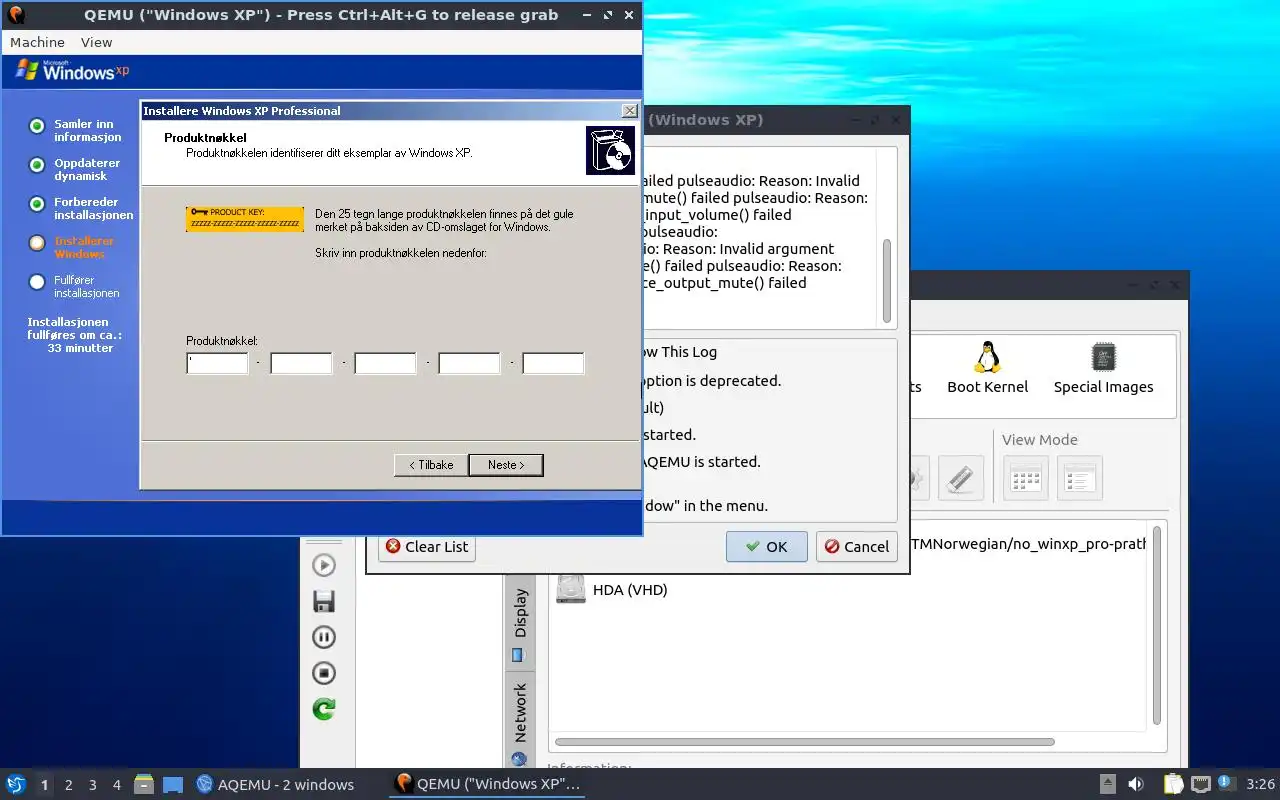Click the HDA hard disk icon

click(x=571, y=588)
